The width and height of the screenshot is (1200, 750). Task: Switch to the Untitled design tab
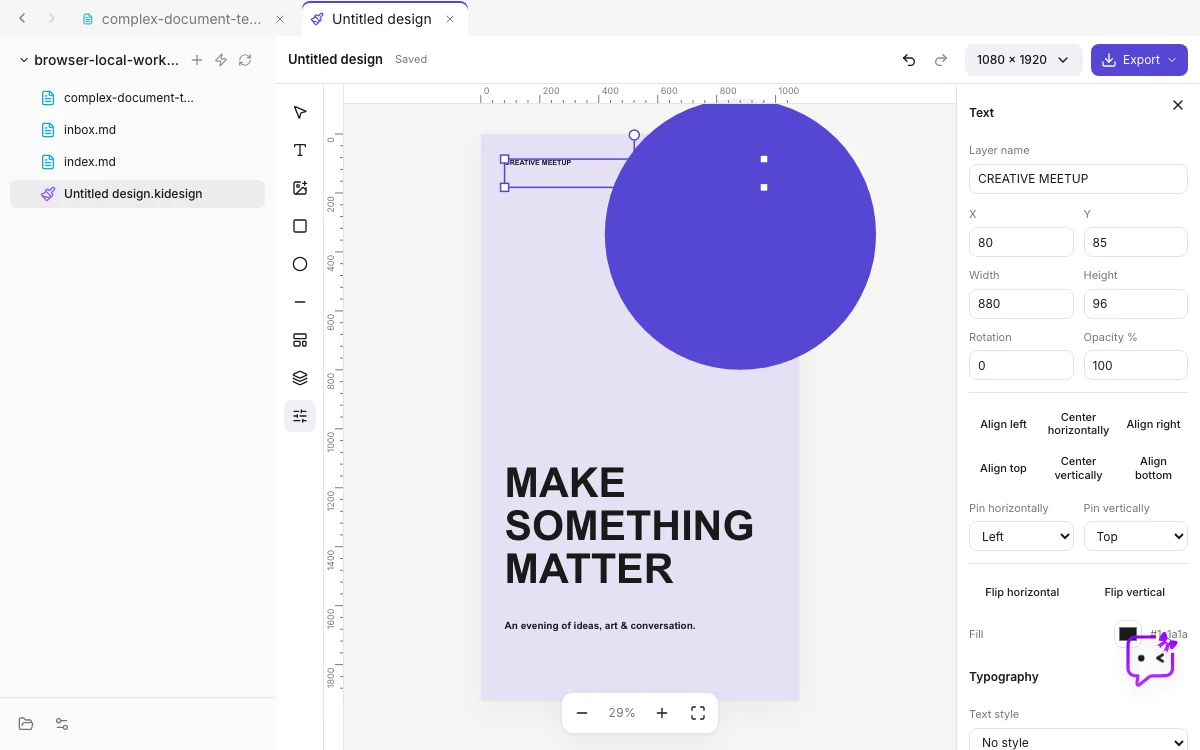[x=384, y=19]
